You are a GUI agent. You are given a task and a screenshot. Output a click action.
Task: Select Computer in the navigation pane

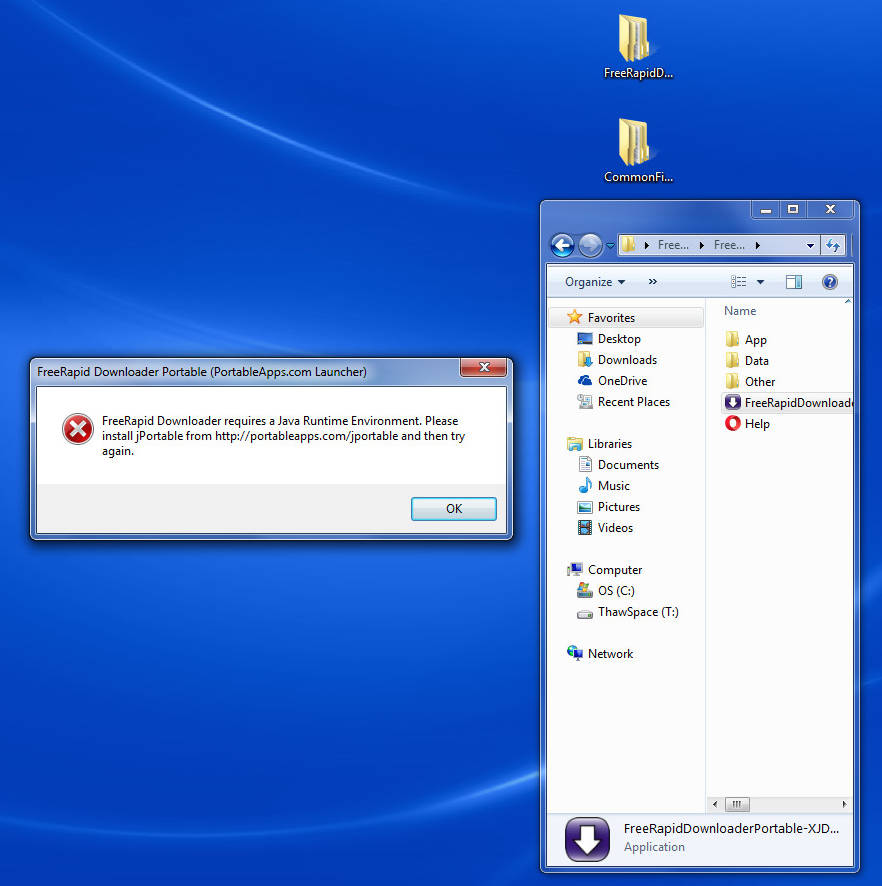pyautogui.click(x=615, y=570)
